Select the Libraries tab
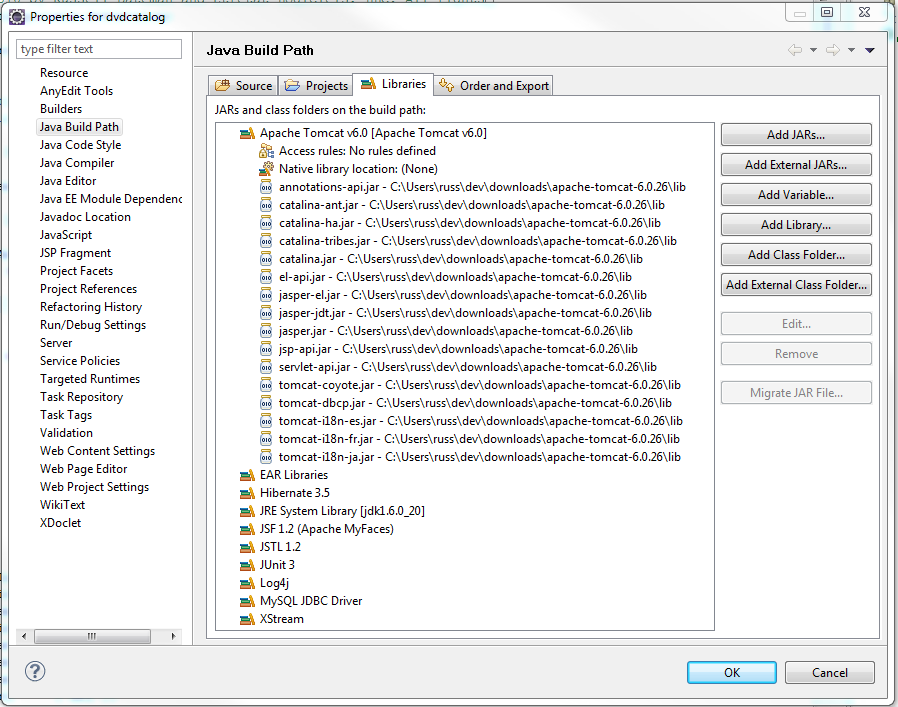898x707 pixels. [393, 84]
